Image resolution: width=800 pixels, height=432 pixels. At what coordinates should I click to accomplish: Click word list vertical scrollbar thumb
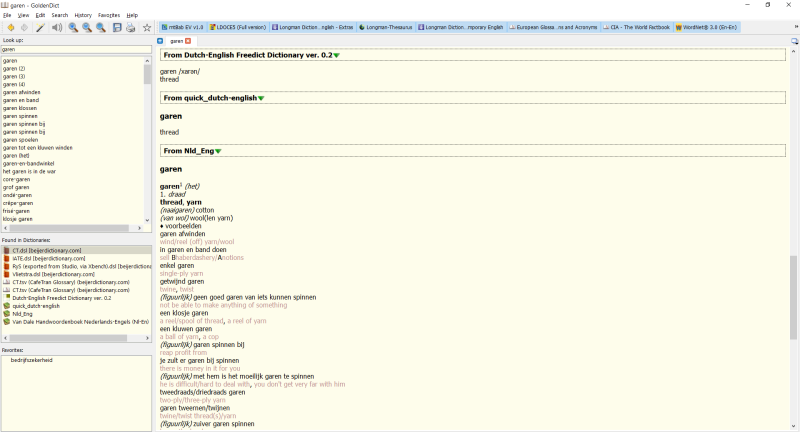pyautogui.click(x=147, y=74)
